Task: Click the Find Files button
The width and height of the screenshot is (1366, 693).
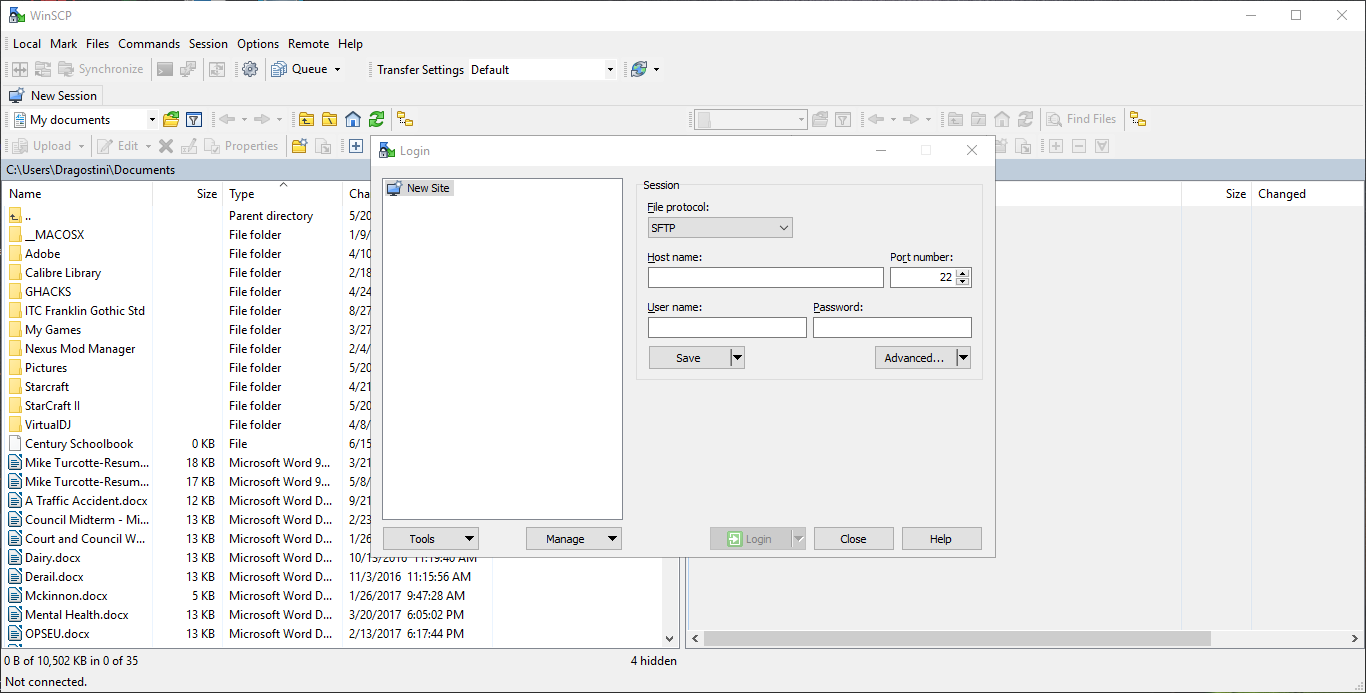Action: click(1081, 119)
